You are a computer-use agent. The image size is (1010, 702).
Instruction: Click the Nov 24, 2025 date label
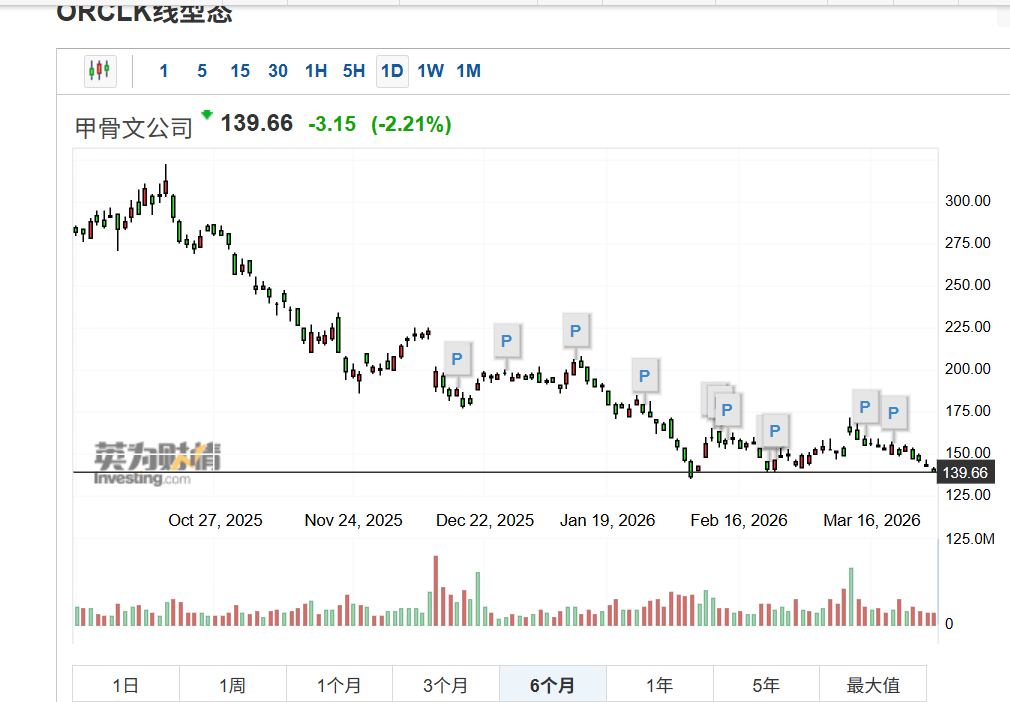(x=354, y=520)
